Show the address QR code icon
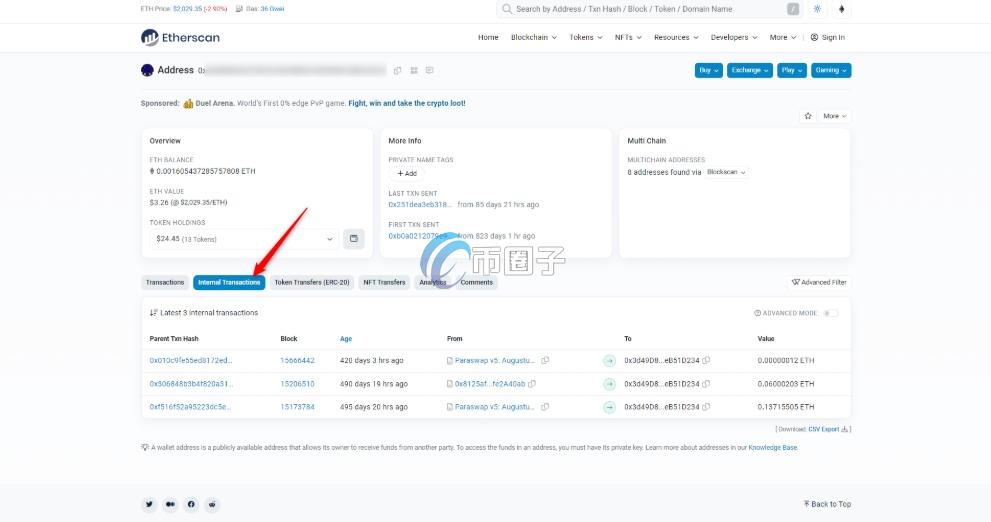This screenshot has width=991, height=522. (x=413, y=70)
